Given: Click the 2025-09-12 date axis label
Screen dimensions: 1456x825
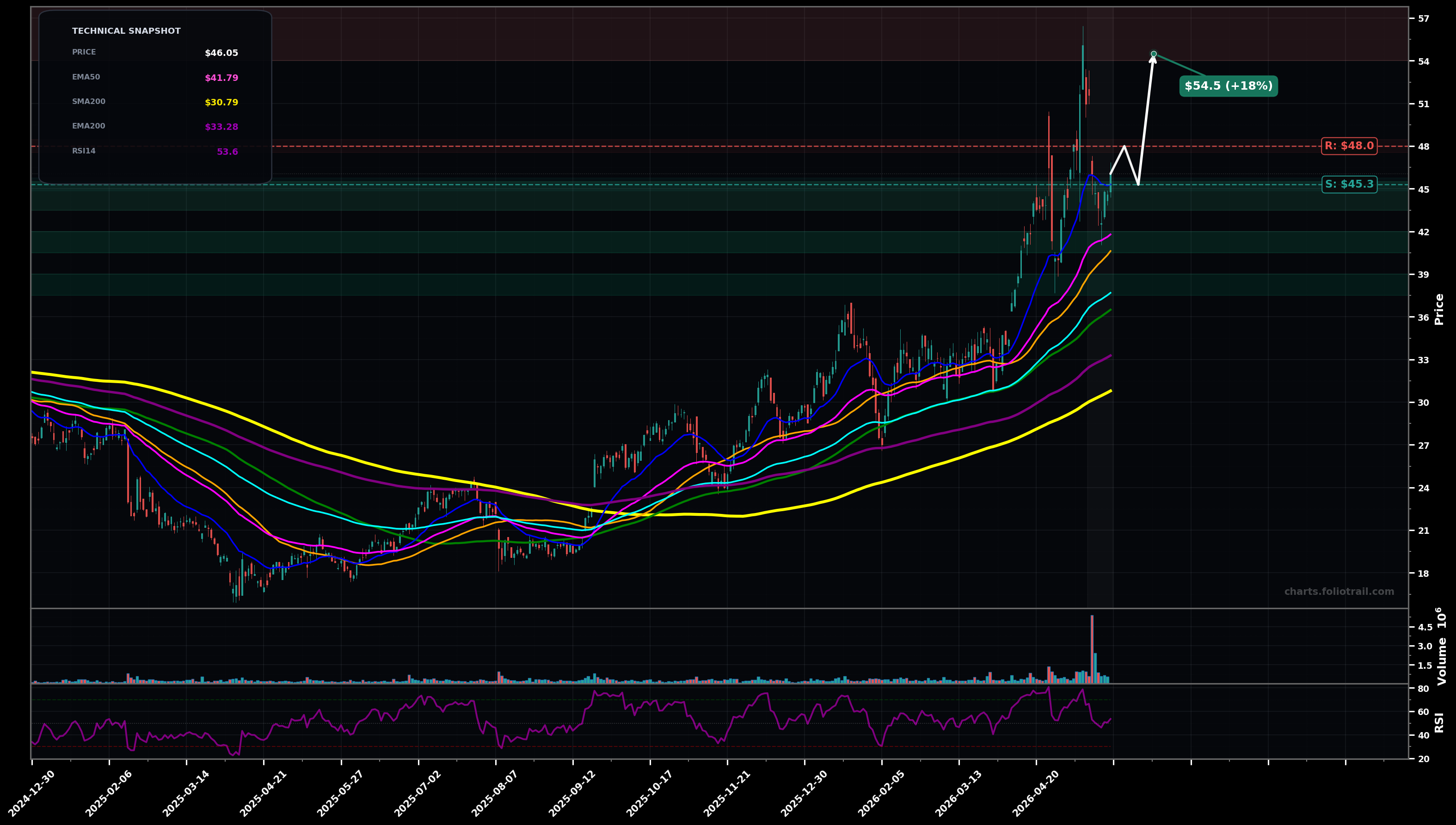Looking at the screenshot, I should click(573, 793).
